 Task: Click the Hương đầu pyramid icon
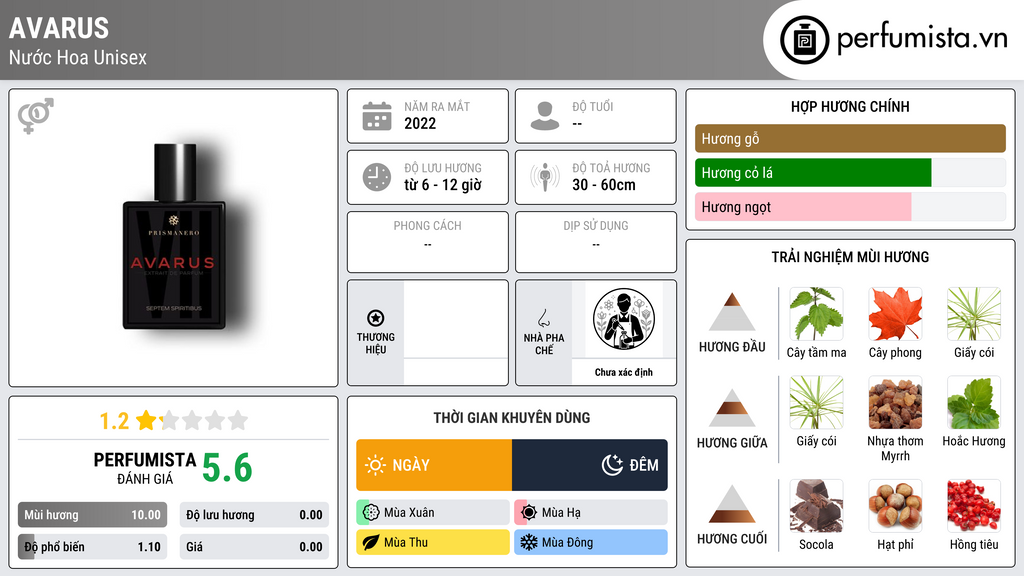(x=732, y=312)
